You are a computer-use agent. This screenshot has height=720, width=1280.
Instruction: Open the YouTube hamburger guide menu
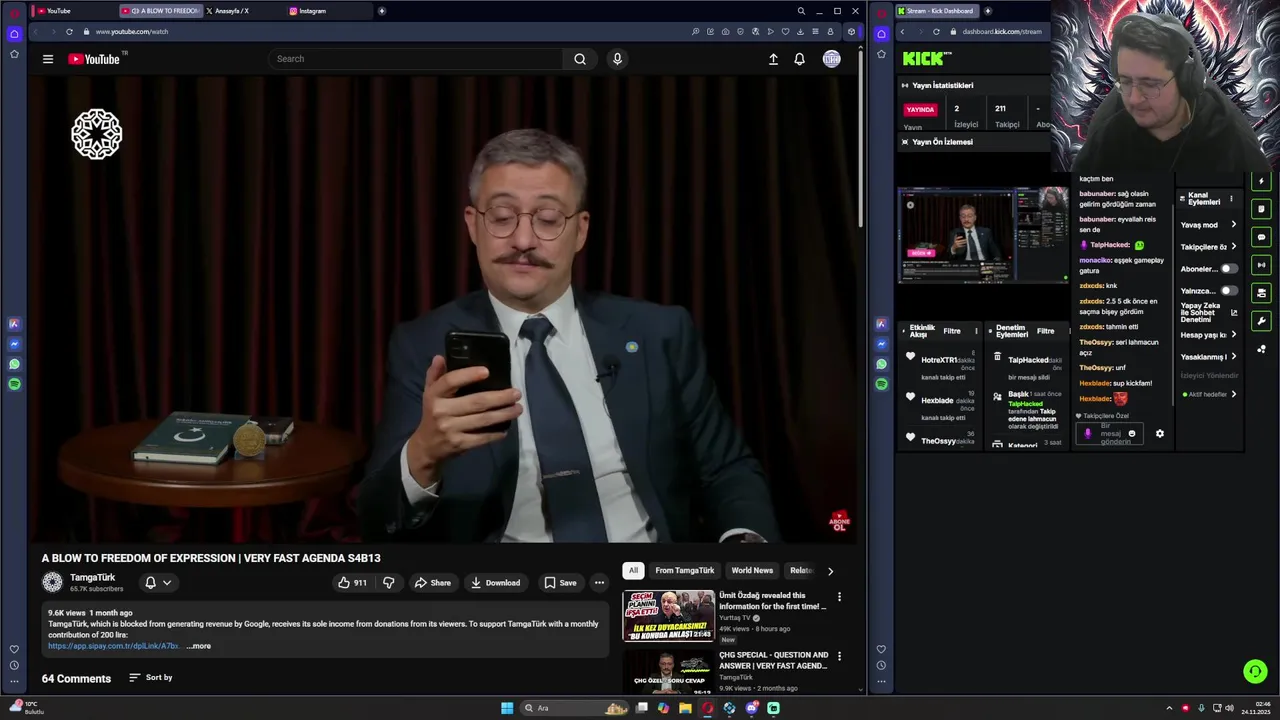point(47,59)
